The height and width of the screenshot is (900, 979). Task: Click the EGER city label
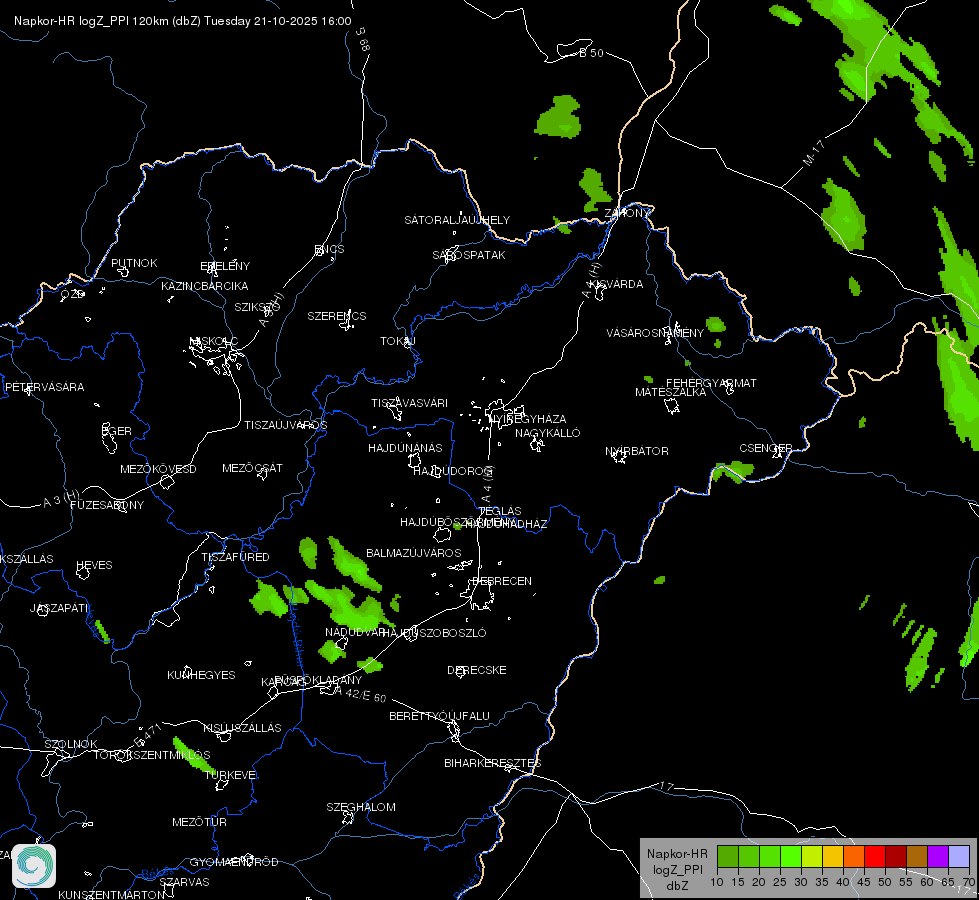tap(117, 431)
